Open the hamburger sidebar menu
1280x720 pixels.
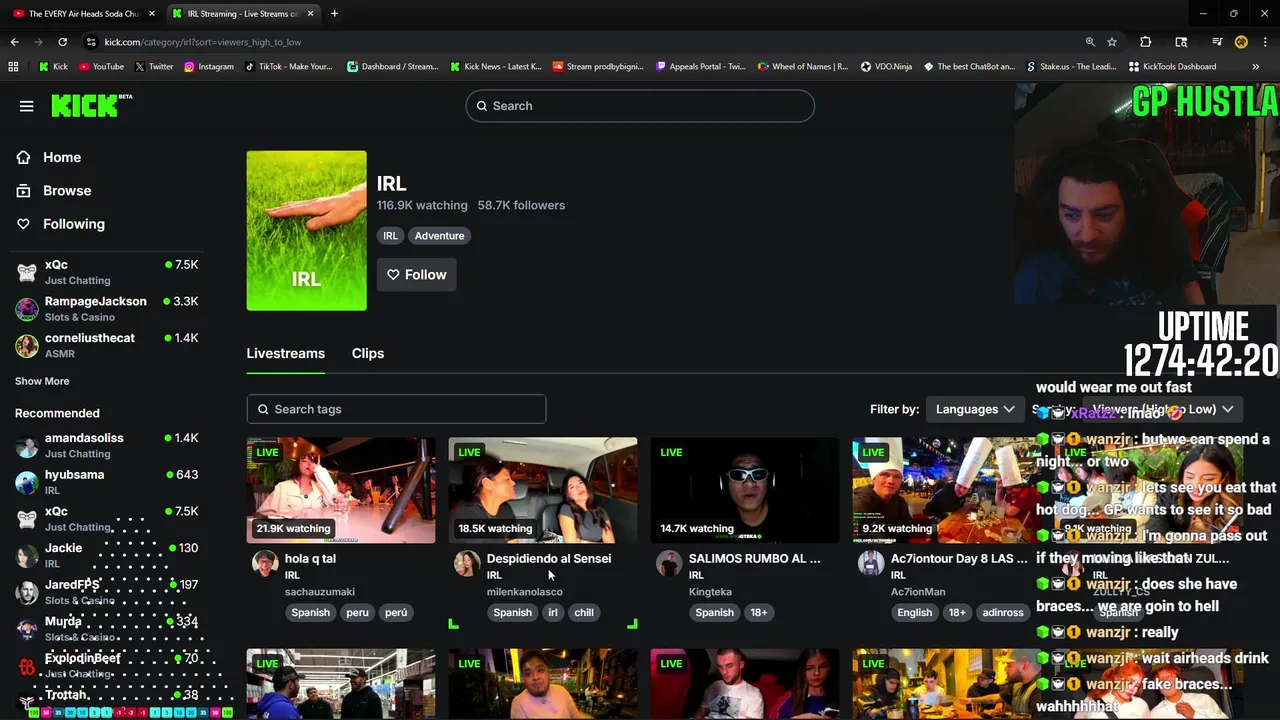27,106
